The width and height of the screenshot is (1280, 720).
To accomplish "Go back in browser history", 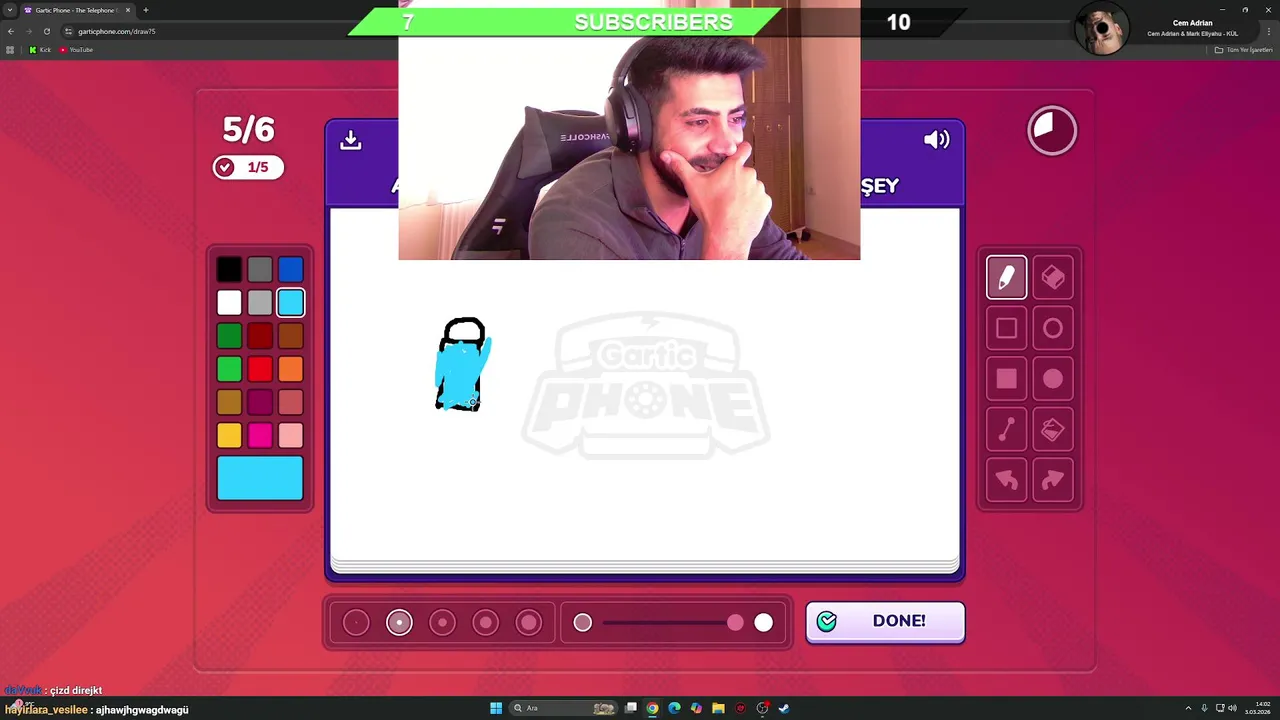I will click(x=11, y=31).
